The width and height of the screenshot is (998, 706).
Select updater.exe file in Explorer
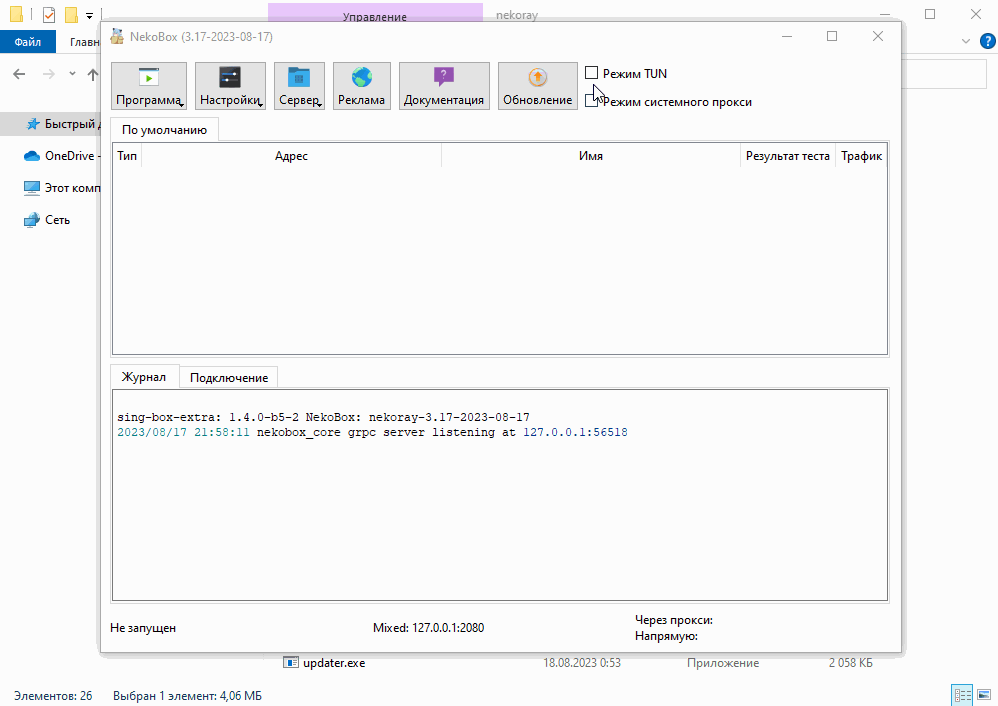[325, 663]
